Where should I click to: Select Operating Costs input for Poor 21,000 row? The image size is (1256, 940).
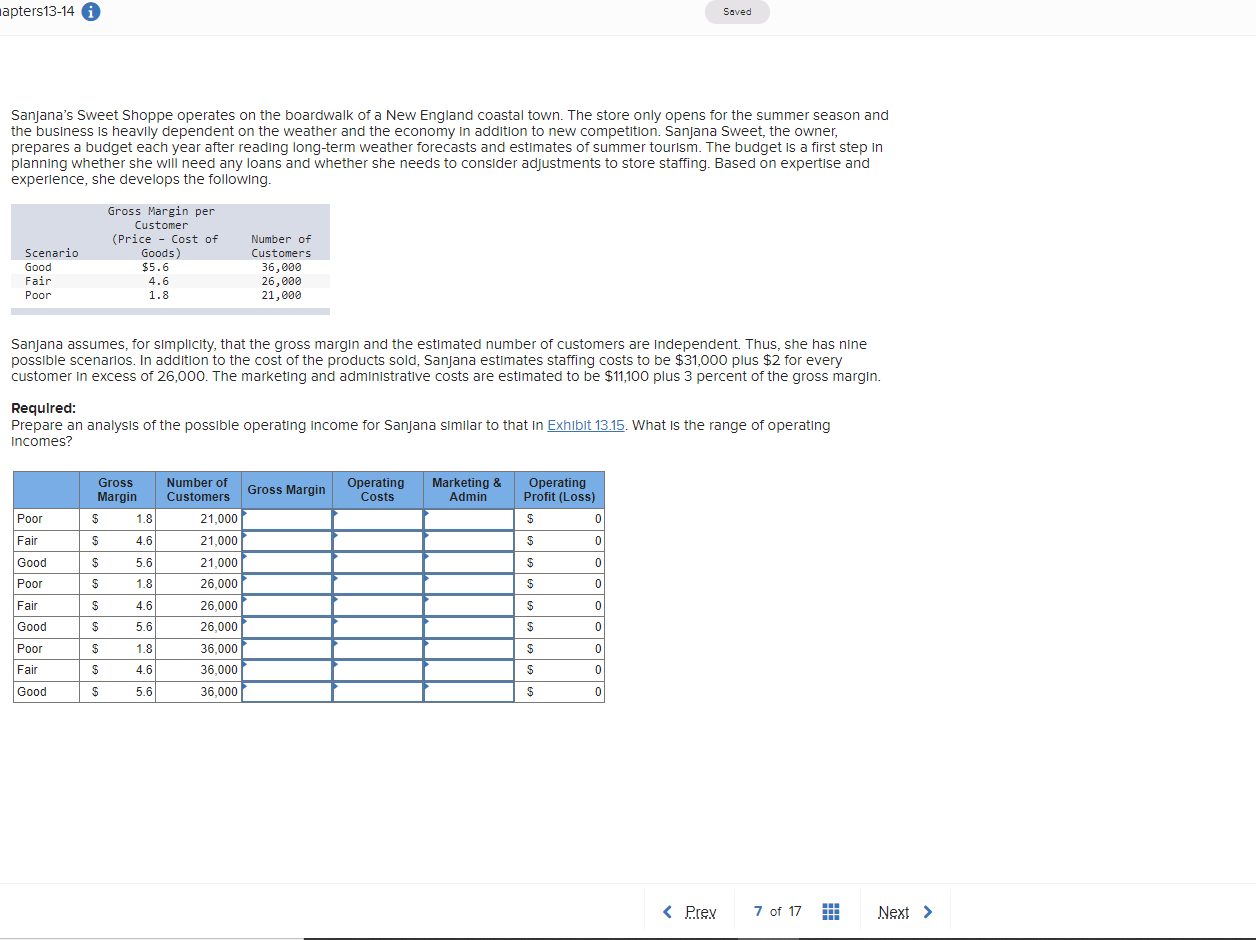coord(377,519)
